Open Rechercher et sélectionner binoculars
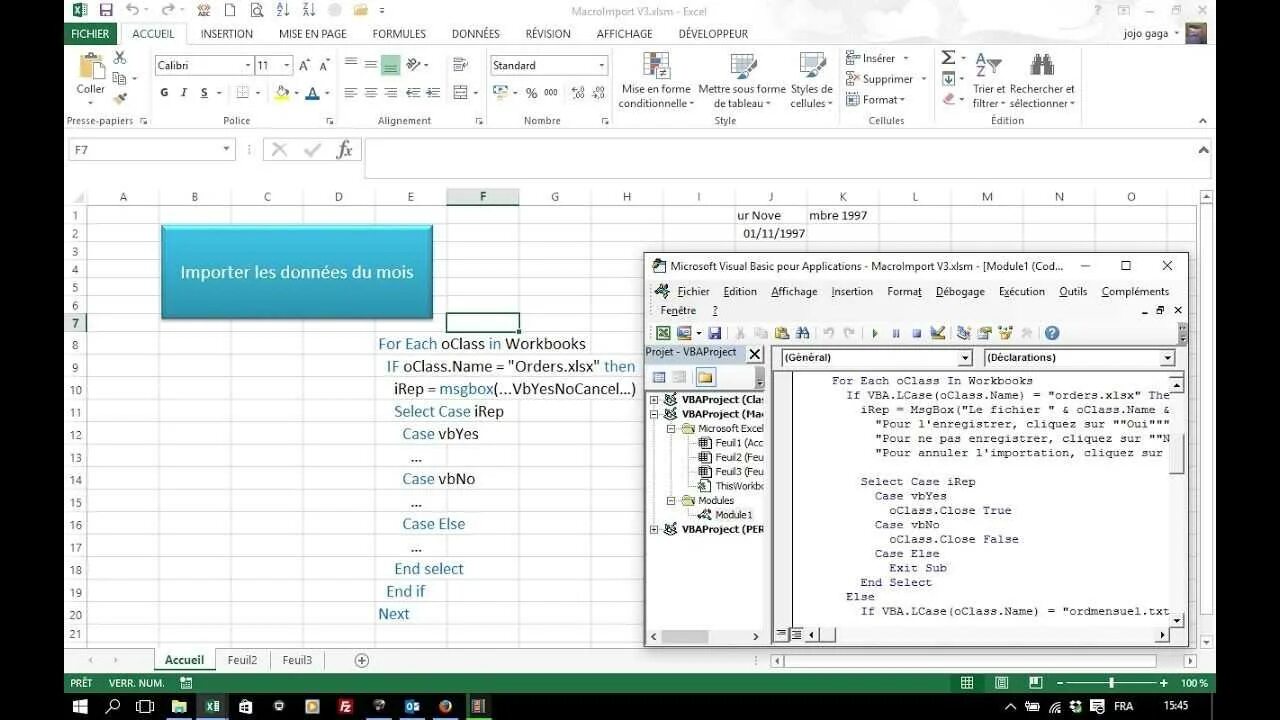 point(1042,80)
